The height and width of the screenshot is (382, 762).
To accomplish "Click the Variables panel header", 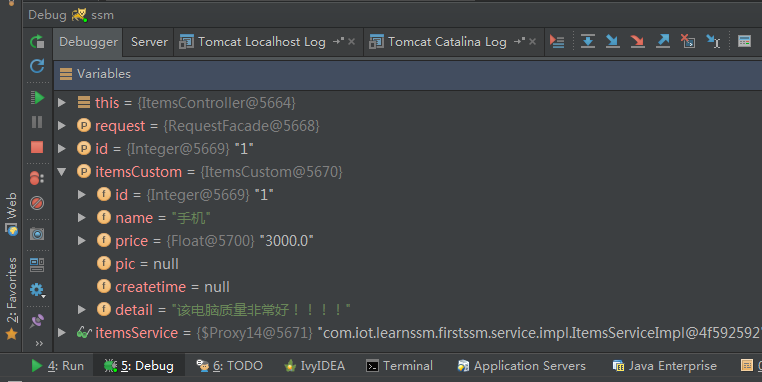I will (x=408, y=74).
